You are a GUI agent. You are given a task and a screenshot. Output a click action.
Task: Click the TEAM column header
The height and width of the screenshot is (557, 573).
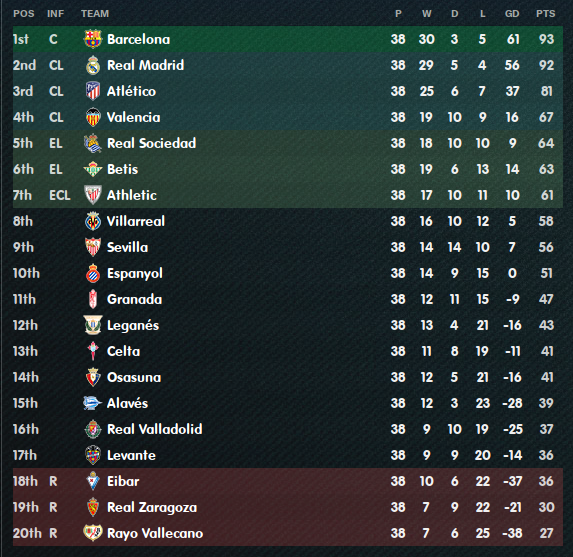(95, 14)
